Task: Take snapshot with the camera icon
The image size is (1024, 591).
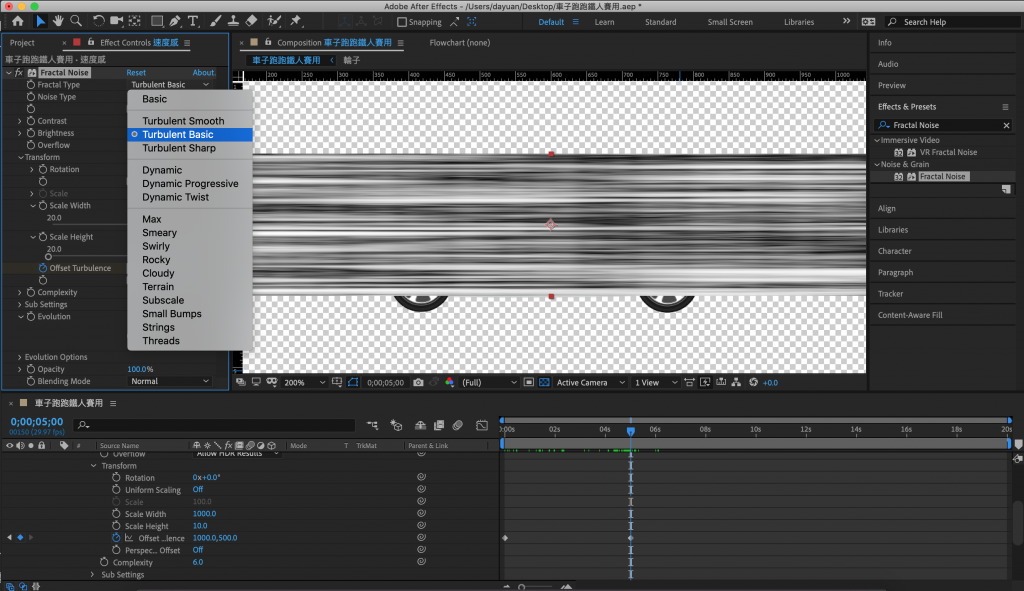Action: tap(418, 382)
